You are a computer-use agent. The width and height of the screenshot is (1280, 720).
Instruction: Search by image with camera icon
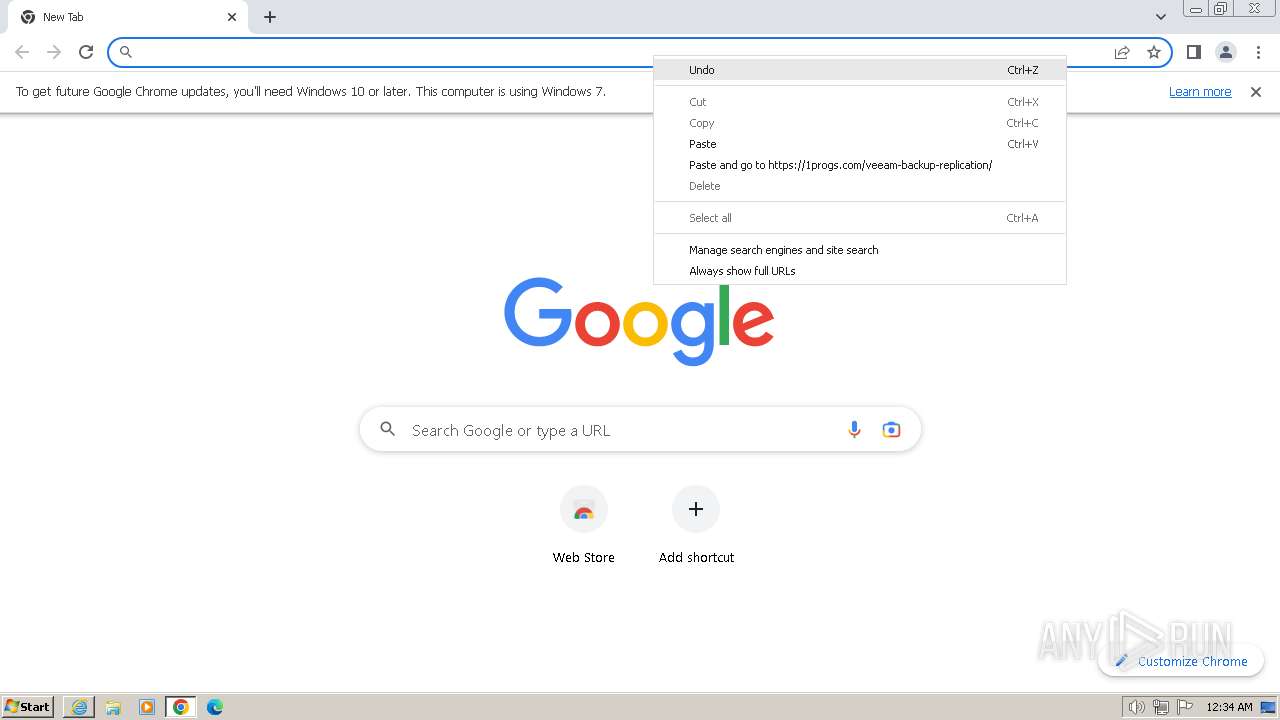891,430
